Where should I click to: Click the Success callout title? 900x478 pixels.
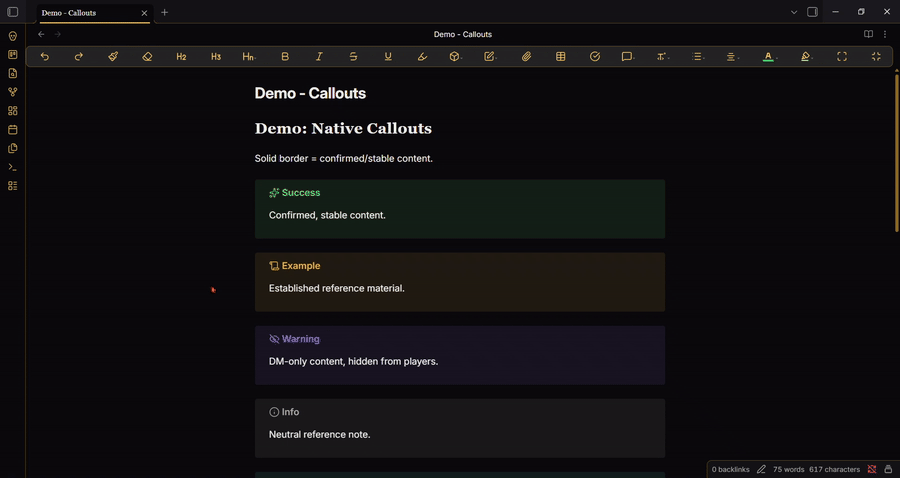pyautogui.click(x=301, y=193)
